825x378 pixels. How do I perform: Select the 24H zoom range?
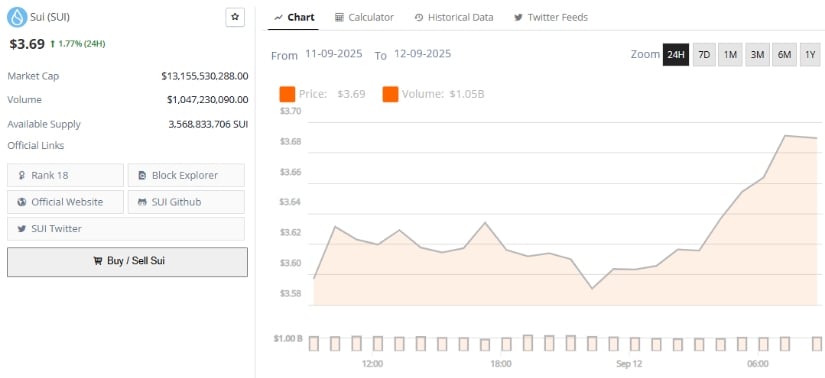pos(676,55)
